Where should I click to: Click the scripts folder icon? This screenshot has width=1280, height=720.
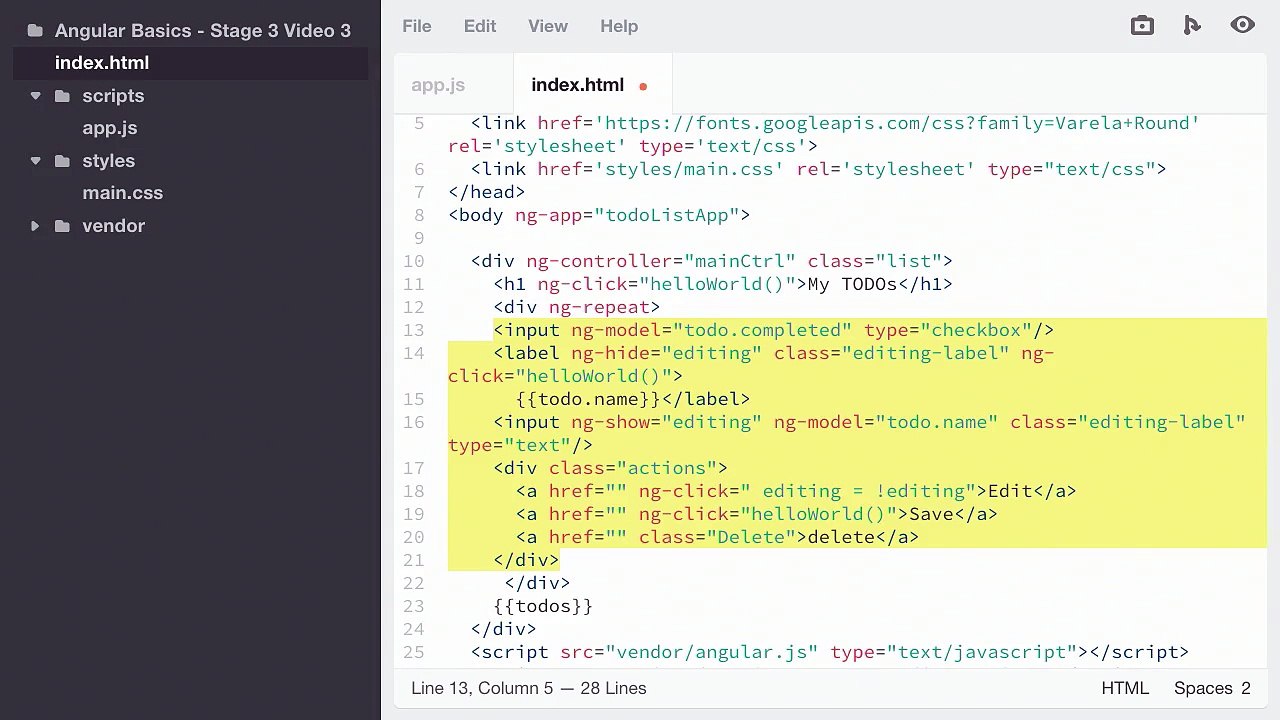(62, 96)
